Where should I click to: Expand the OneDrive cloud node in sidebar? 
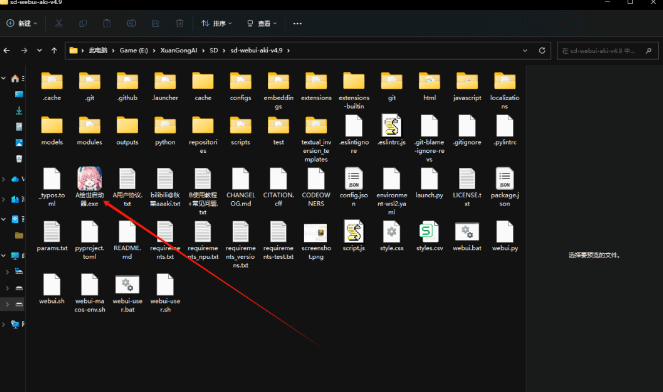(x=3, y=179)
